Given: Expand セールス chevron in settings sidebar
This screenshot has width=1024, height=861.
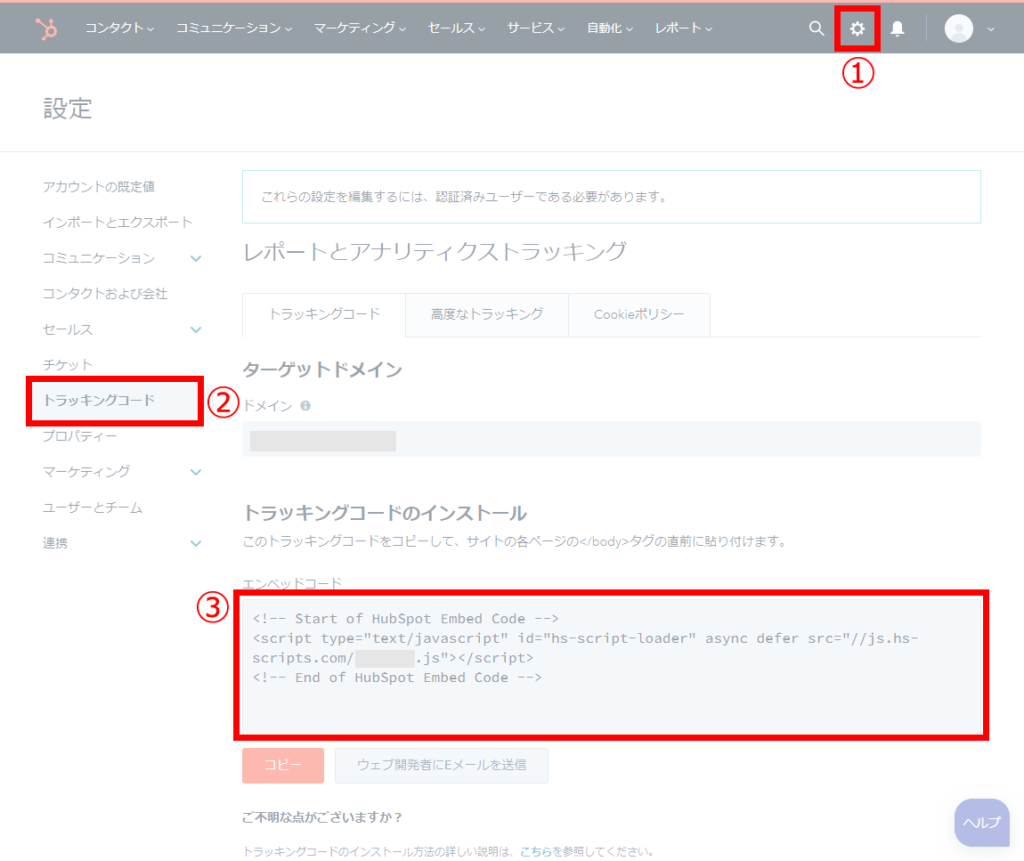Looking at the screenshot, I should coord(195,330).
